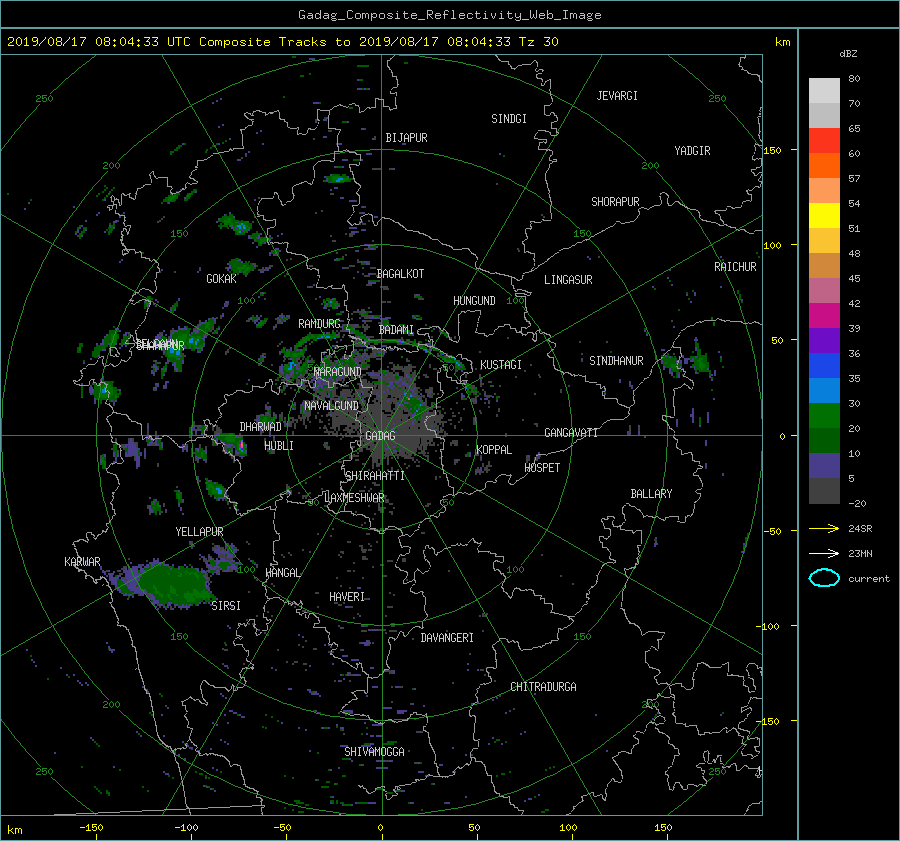Click the CHITRADURGA city label
The height and width of the screenshot is (841, 900).
[x=543, y=687]
